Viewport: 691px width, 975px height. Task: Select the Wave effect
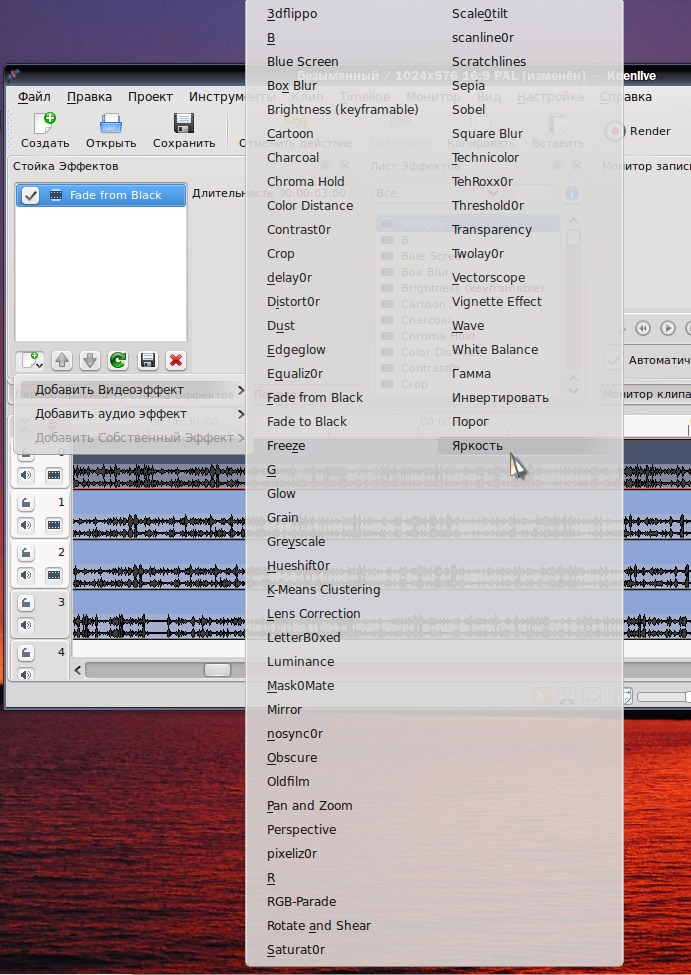[468, 326]
